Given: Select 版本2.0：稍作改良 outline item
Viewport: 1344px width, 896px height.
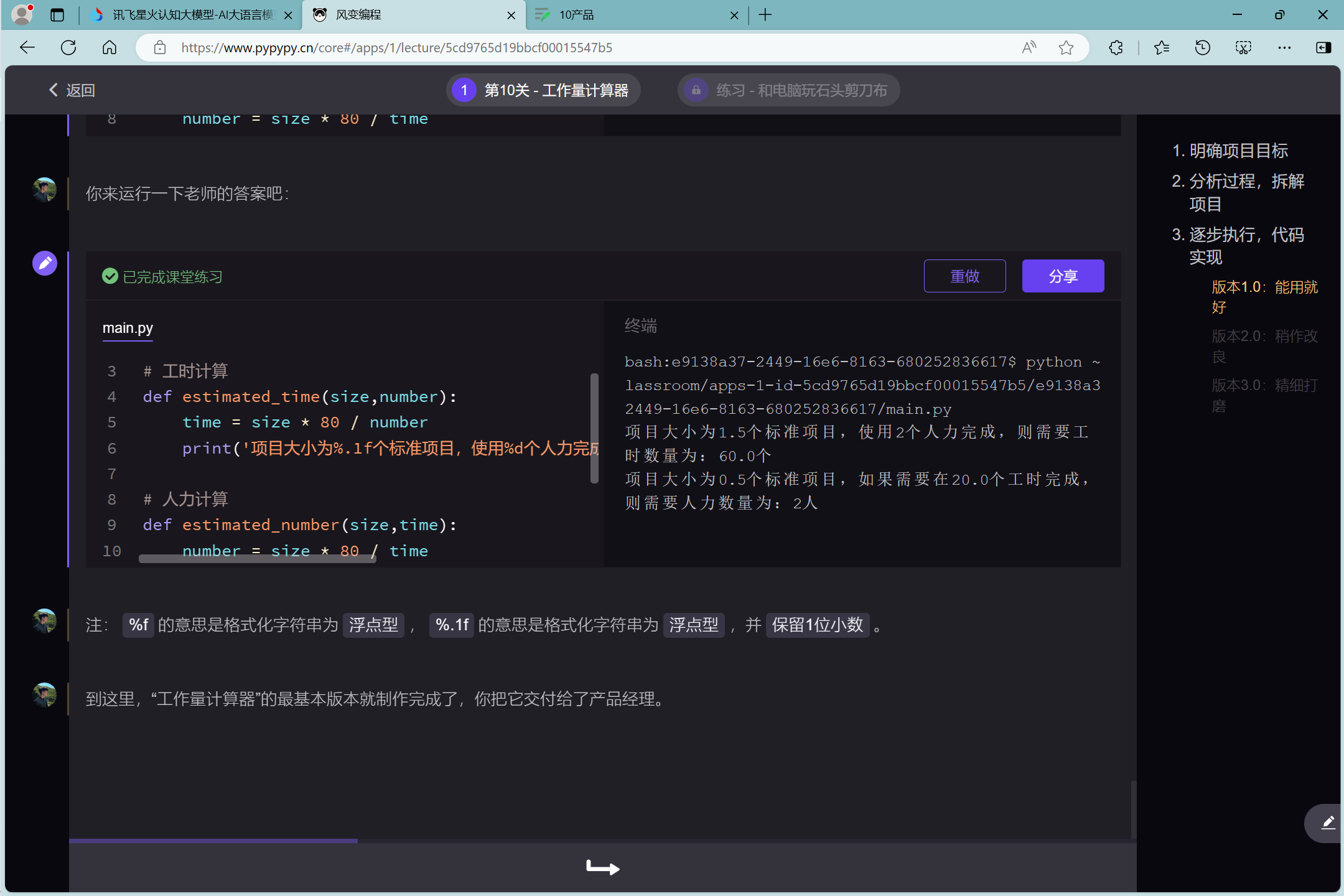Looking at the screenshot, I should [1264, 347].
